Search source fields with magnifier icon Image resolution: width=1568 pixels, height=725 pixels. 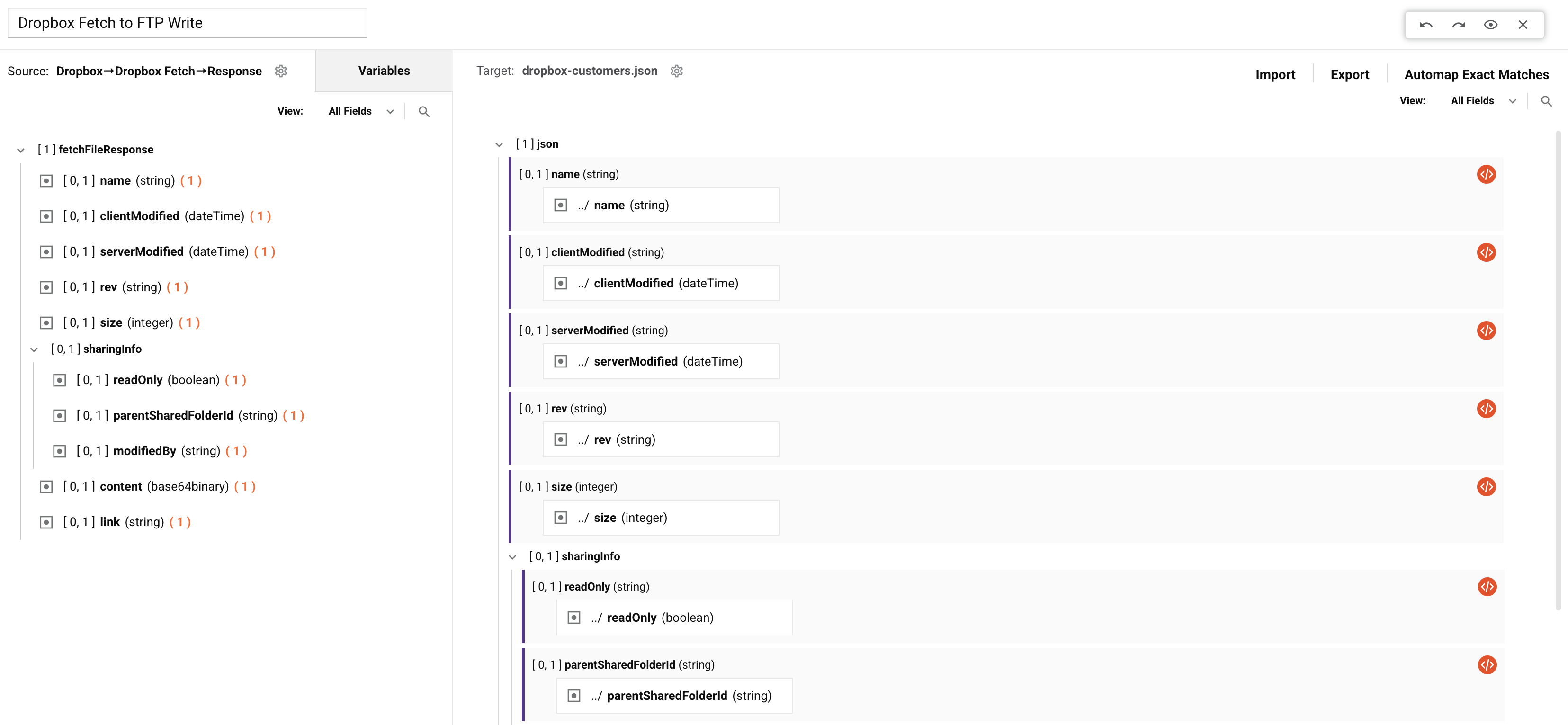[x=424, y=111]
